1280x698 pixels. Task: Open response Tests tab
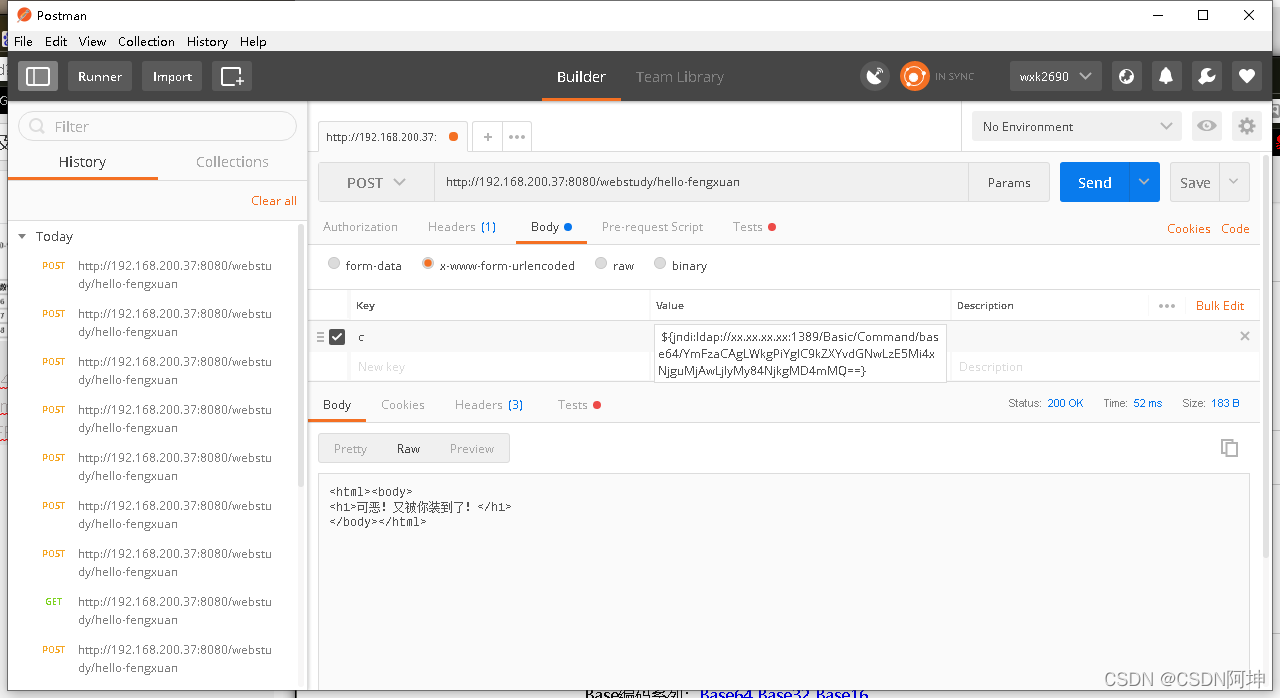[579, 405]
